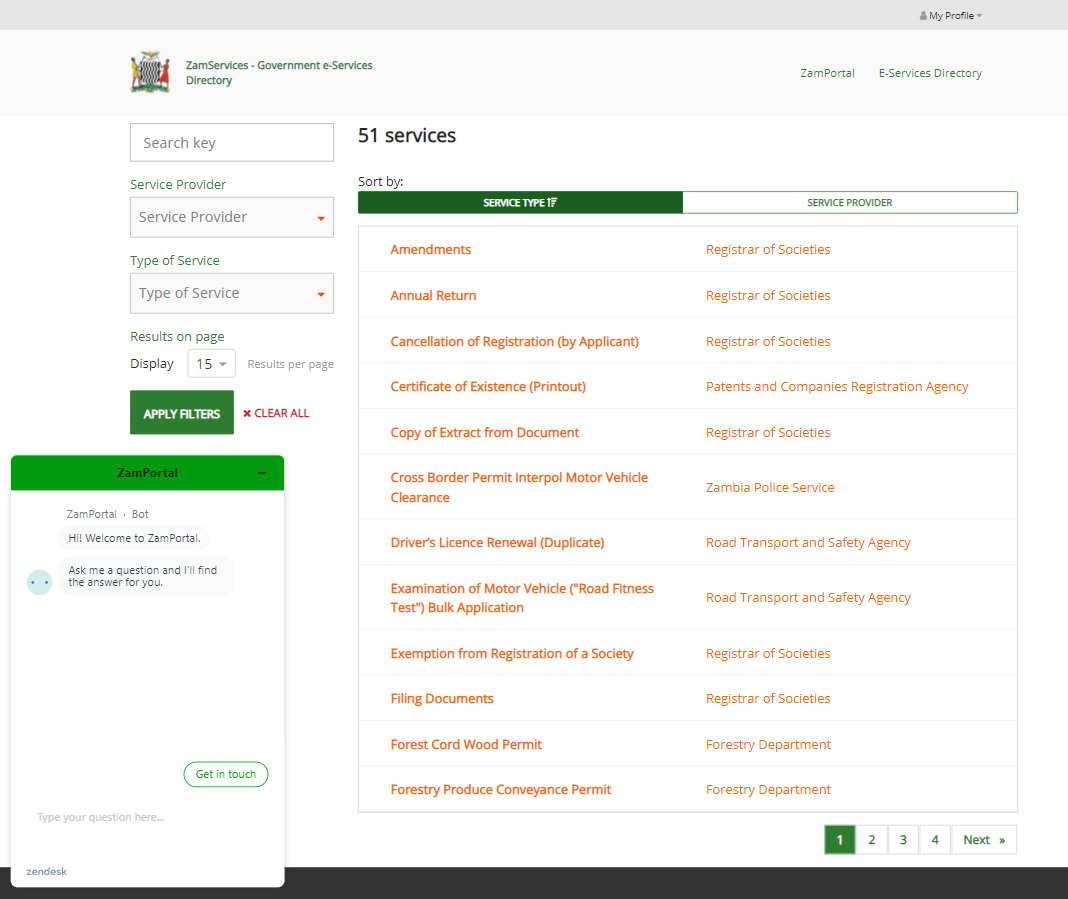Open Examination of Motor Vehicle Bulk Application

pyautogui.click(x=522, y=597)
